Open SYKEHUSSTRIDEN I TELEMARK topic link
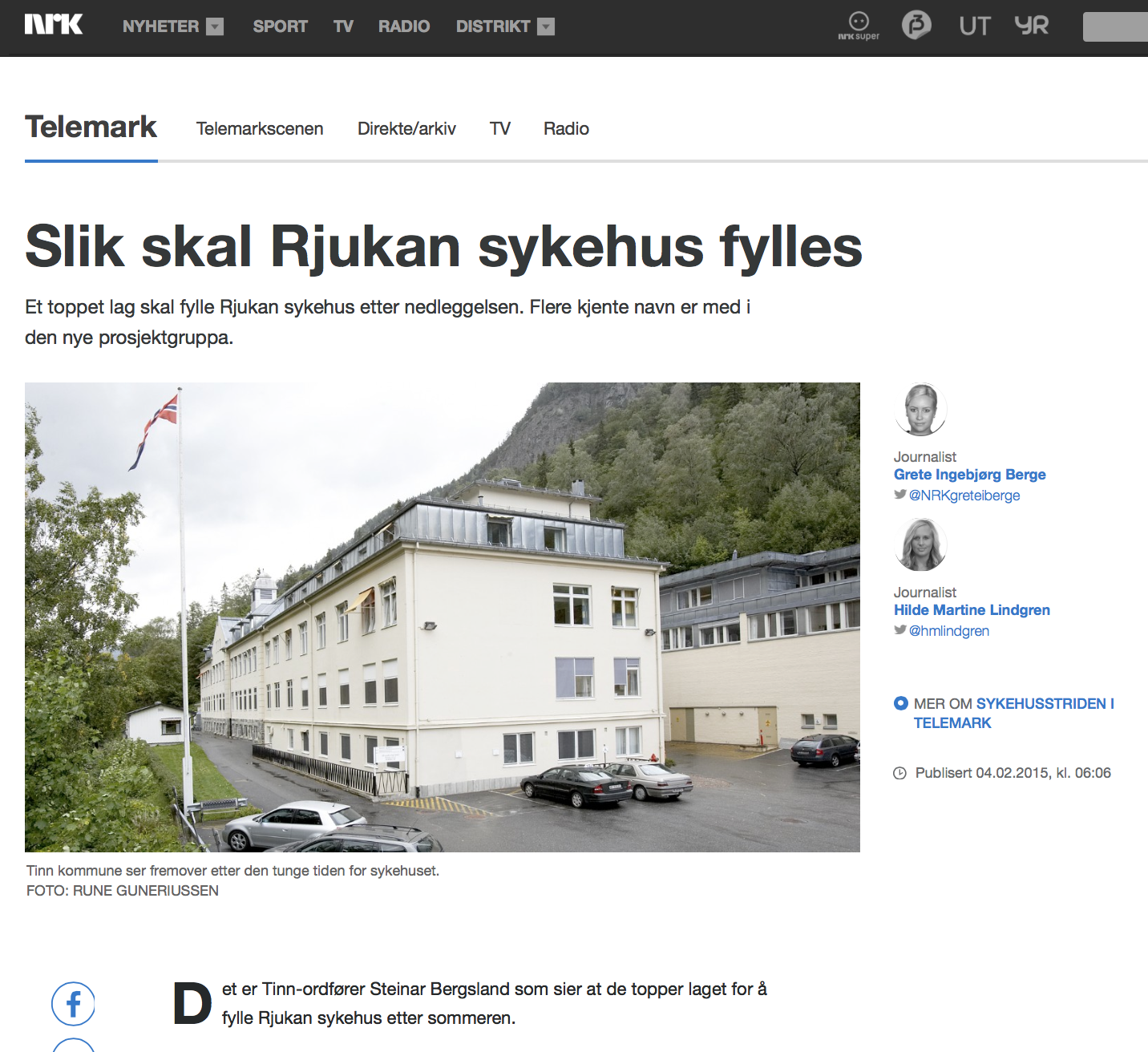 pyautogui.click(x=1014, y=713)
